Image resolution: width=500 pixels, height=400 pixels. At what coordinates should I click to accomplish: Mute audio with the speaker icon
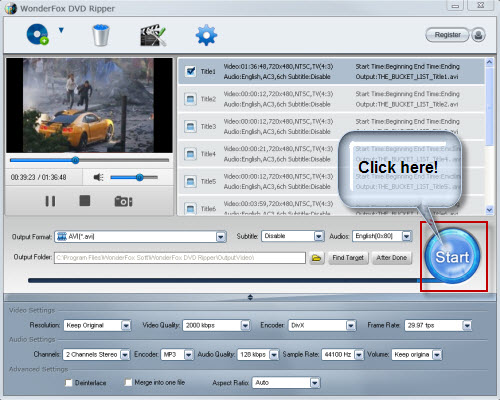98,177
